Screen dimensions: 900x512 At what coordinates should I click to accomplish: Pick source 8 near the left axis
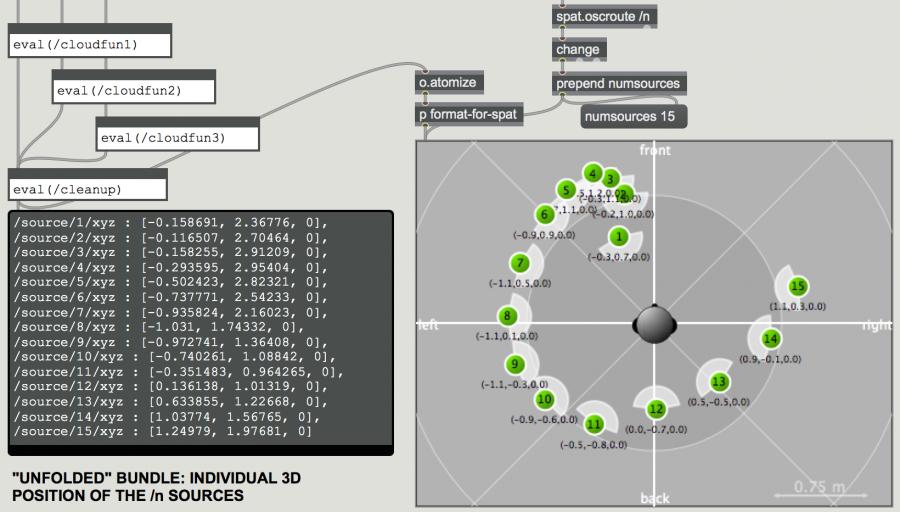point(508,316)
